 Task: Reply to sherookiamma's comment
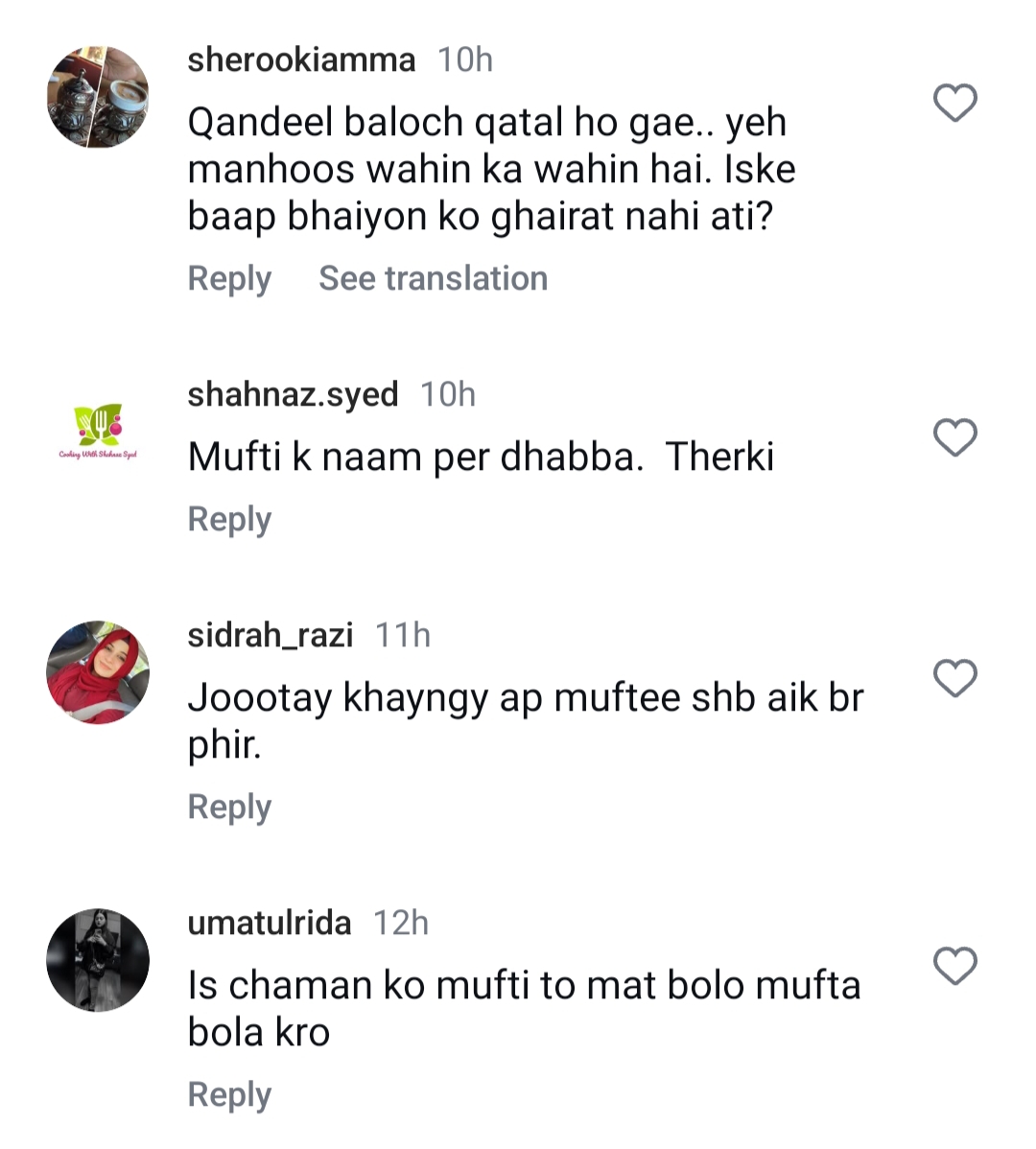click(x=229, y=279)
